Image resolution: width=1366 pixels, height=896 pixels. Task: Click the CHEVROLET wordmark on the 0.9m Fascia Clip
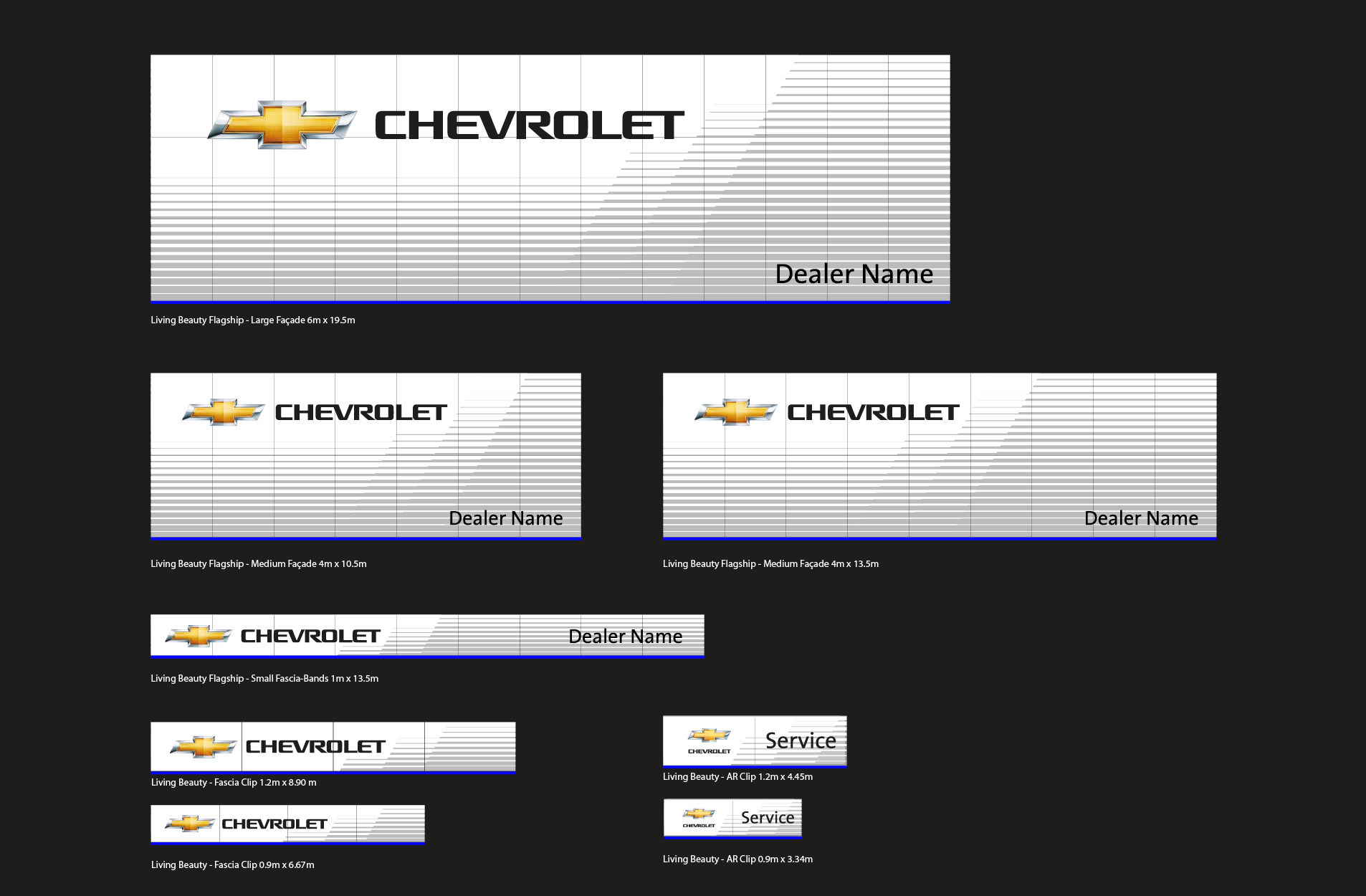tap(274, 824)
